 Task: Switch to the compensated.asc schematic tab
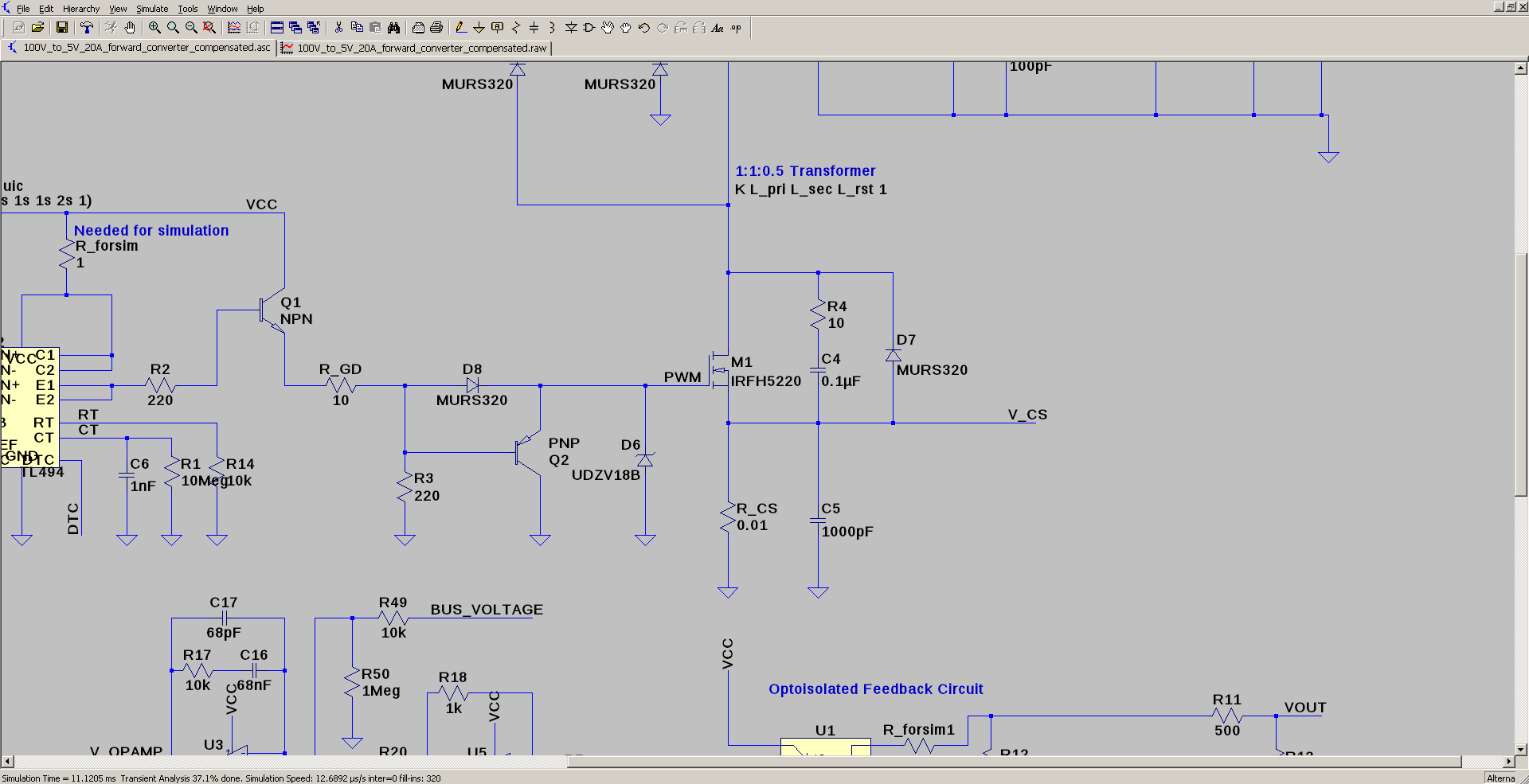click(139, 48)
